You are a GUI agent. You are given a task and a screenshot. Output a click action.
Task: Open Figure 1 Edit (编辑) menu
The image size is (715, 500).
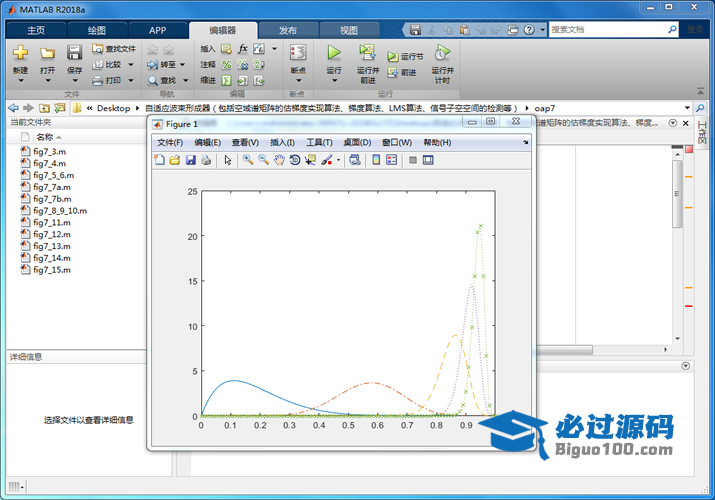coord(207,143)
